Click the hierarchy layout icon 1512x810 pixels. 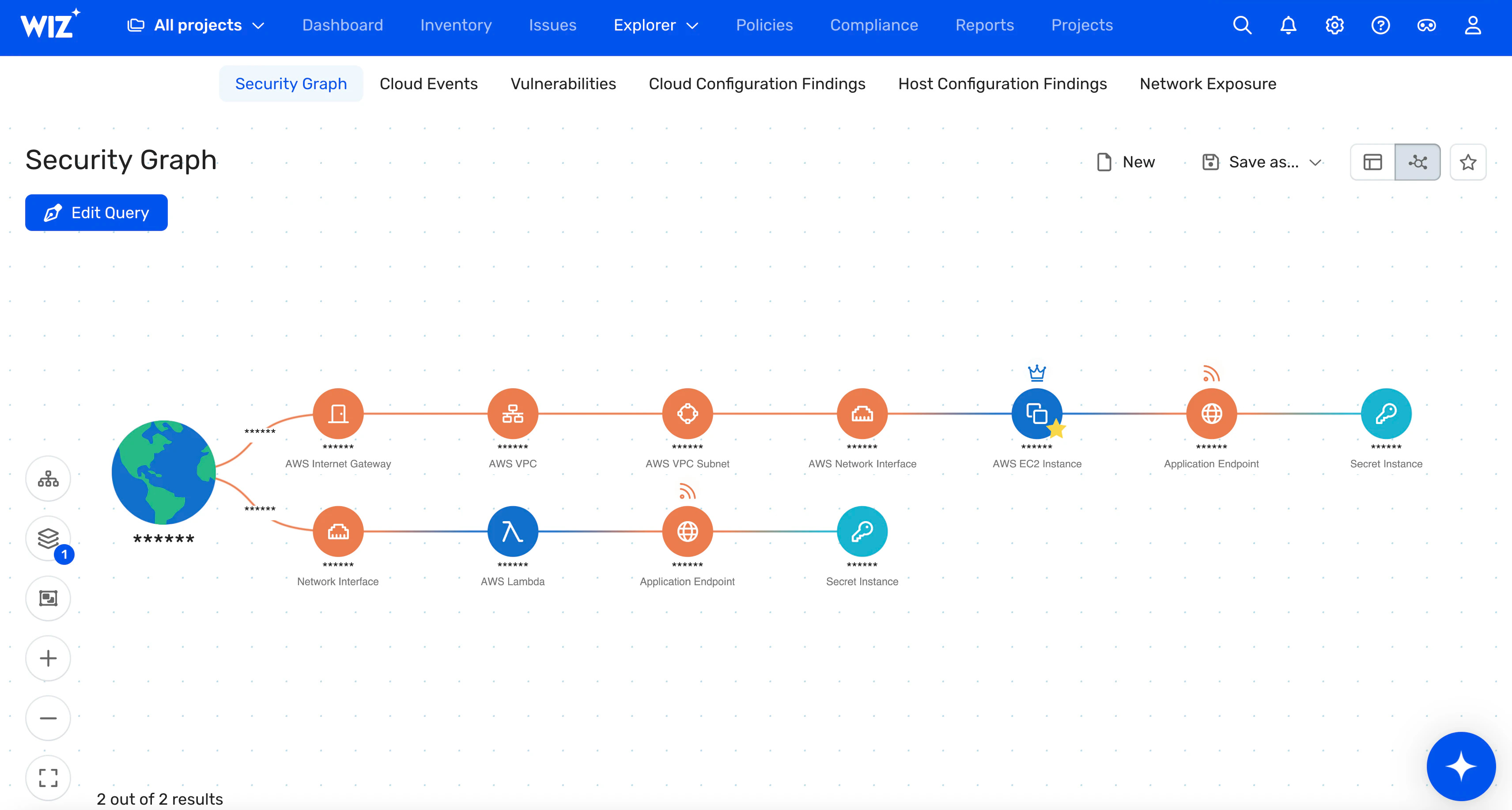(48, 478)
